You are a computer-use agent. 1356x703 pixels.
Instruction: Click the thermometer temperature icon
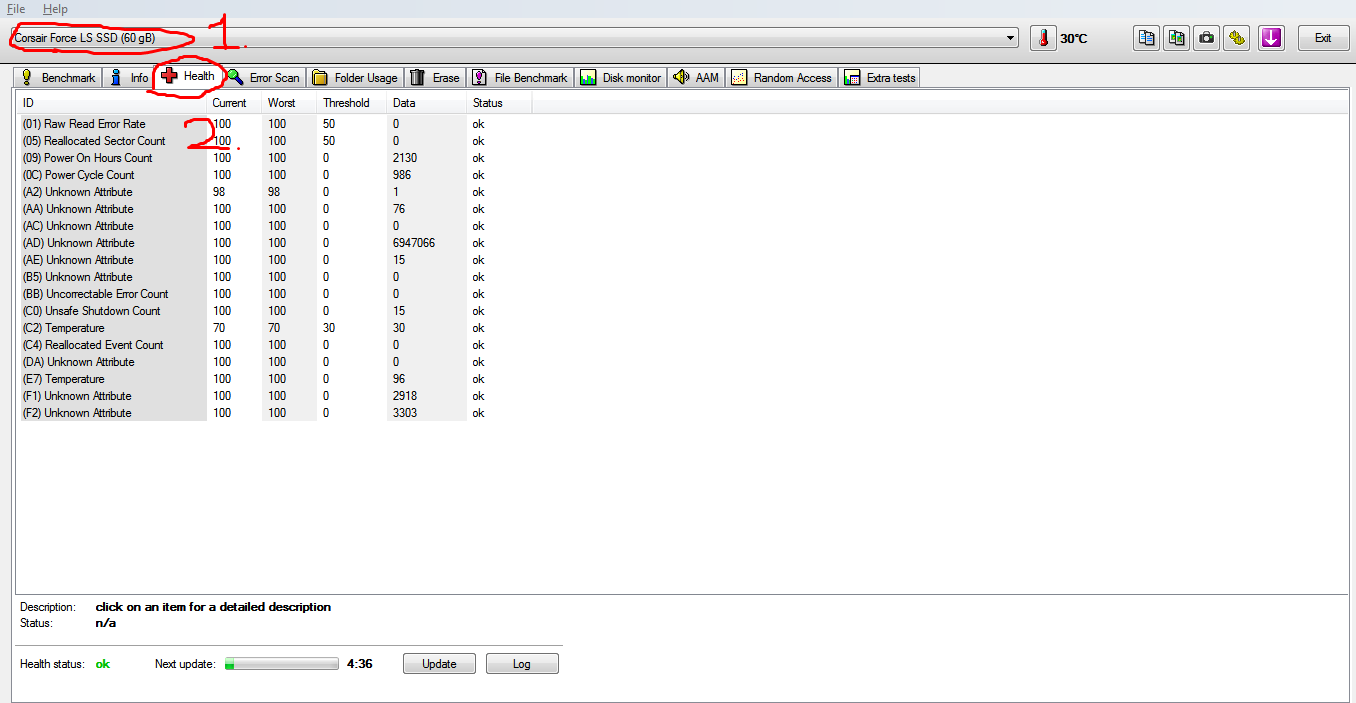coord(1043,38)
